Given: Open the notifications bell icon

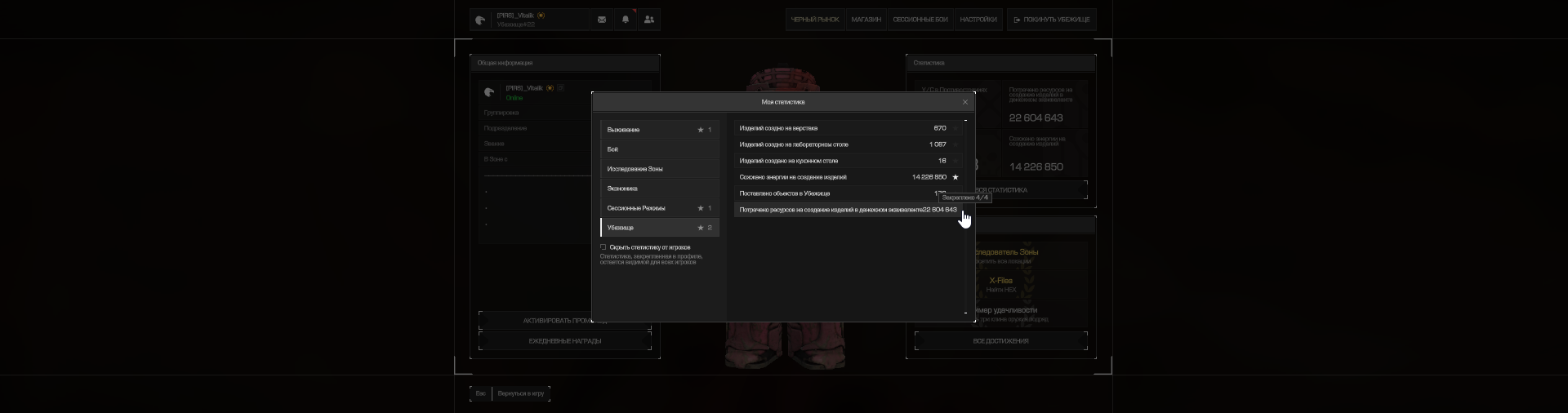Looking at the screenshot, I should tap(626, 20).
